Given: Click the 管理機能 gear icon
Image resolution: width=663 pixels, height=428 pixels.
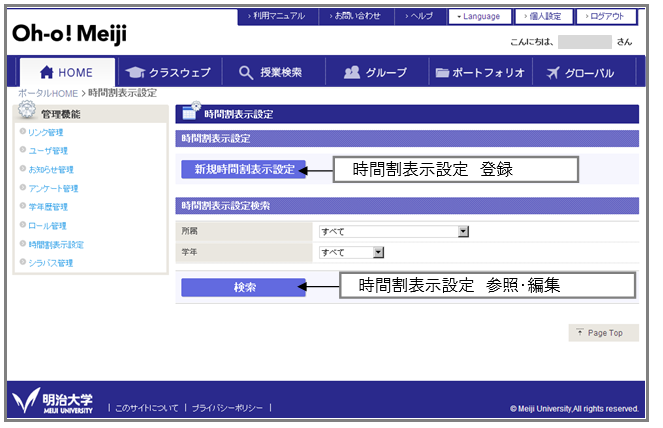Looking at the screenshot, I should click(27, 110).
